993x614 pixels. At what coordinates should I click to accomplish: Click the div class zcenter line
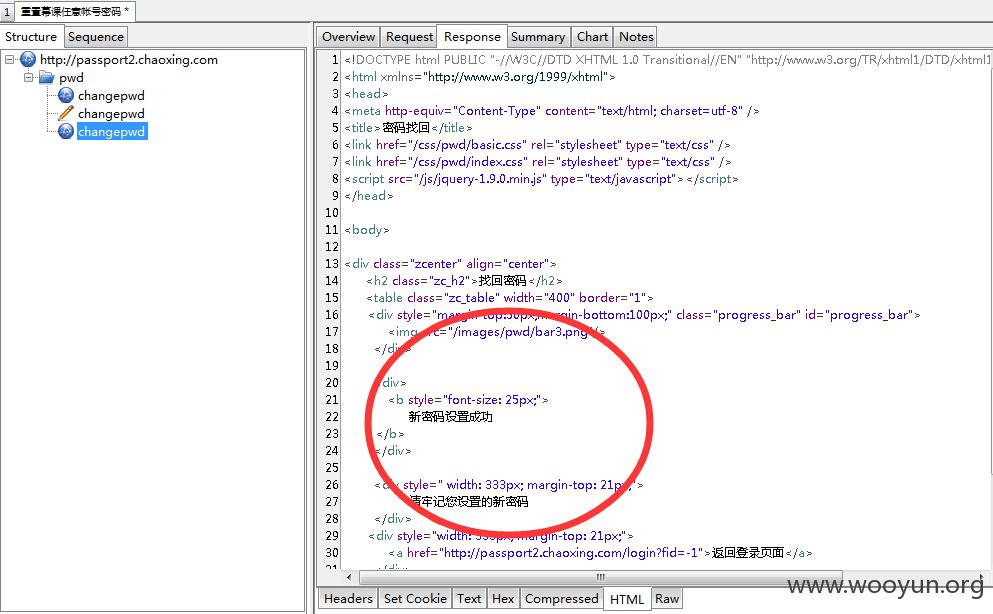[450, 263]
